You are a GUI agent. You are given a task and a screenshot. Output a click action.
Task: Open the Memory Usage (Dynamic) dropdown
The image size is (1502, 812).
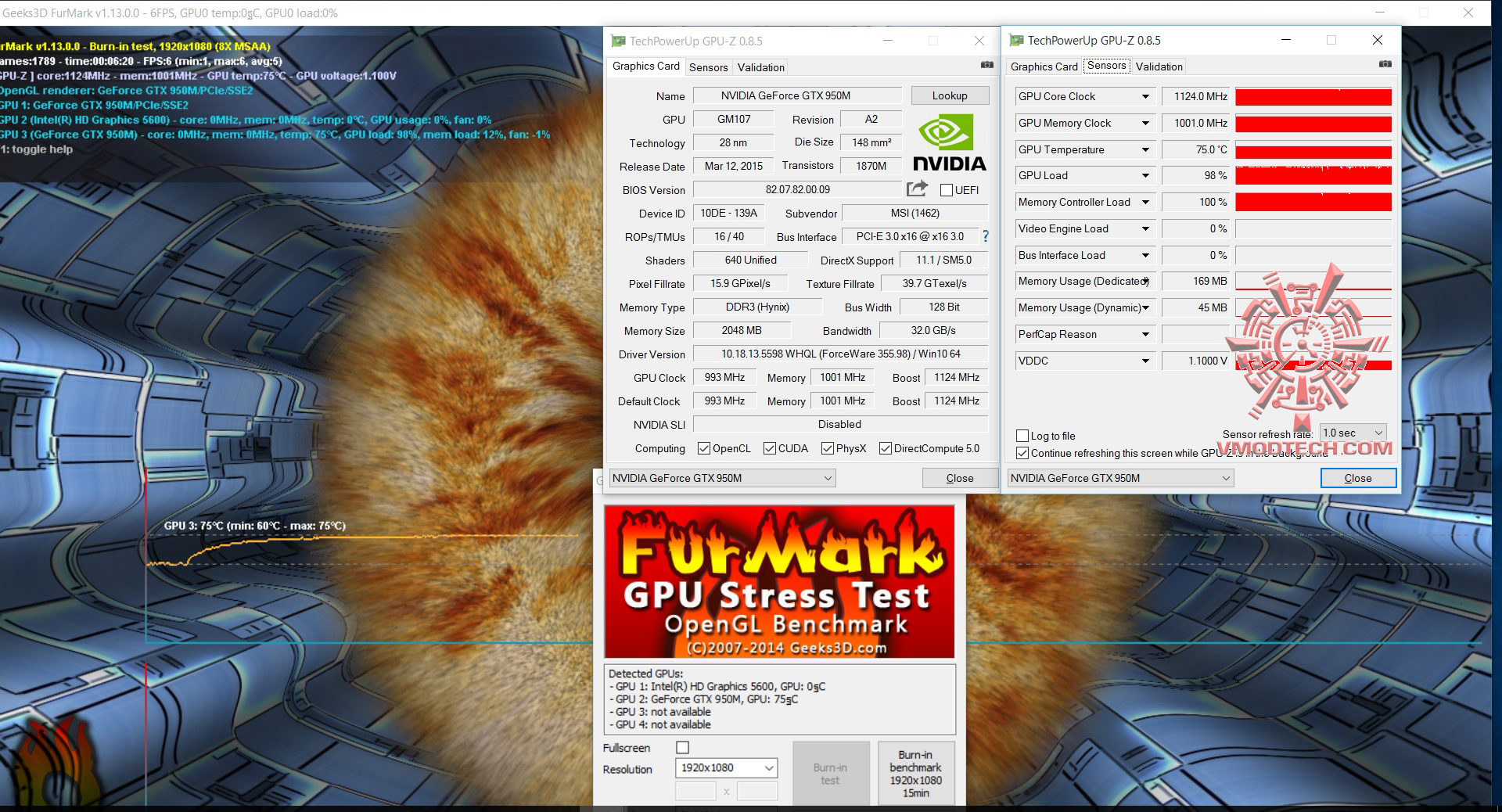1145,307
